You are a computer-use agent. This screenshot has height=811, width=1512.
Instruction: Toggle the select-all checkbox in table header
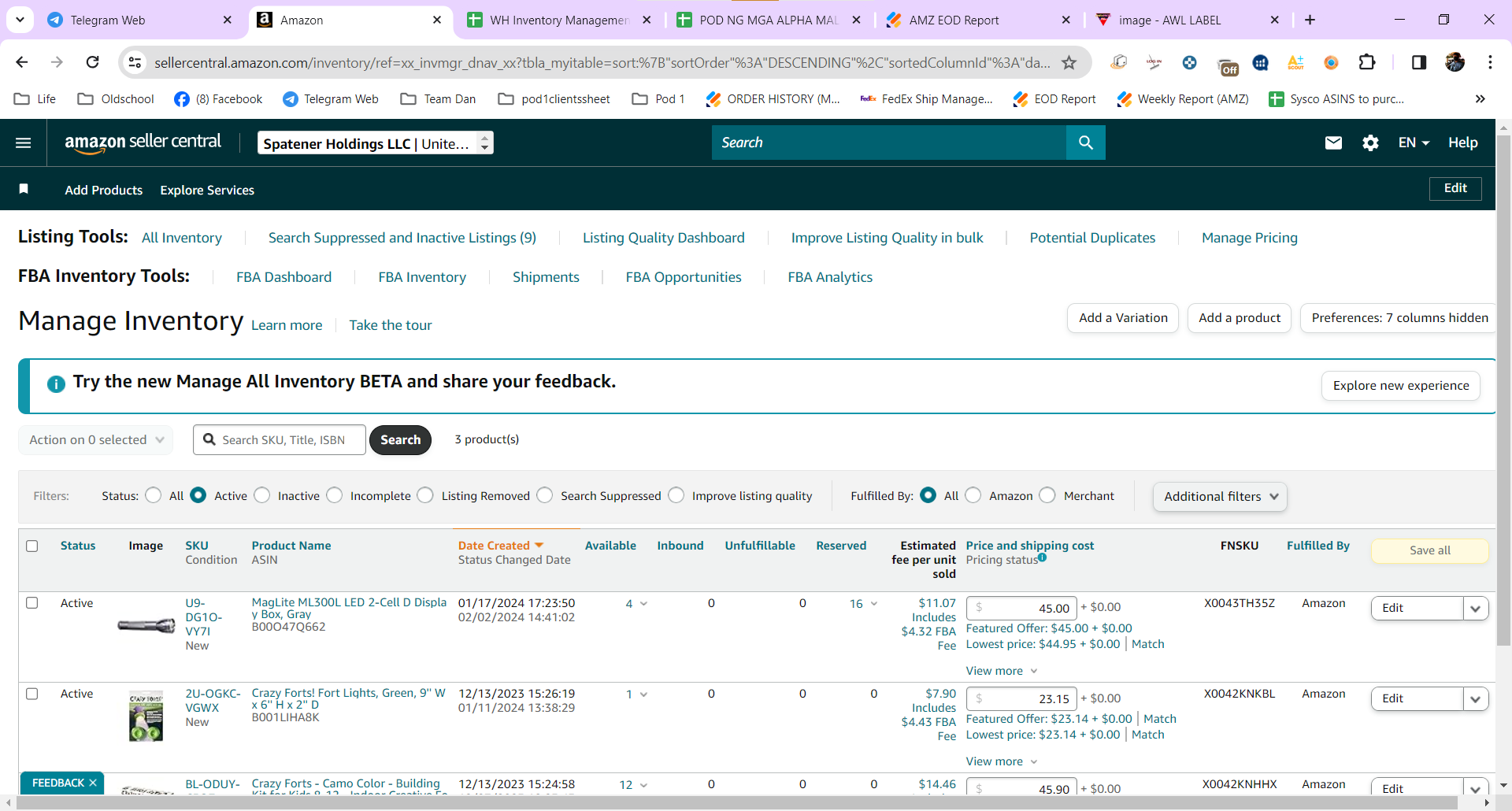(32, 546)
